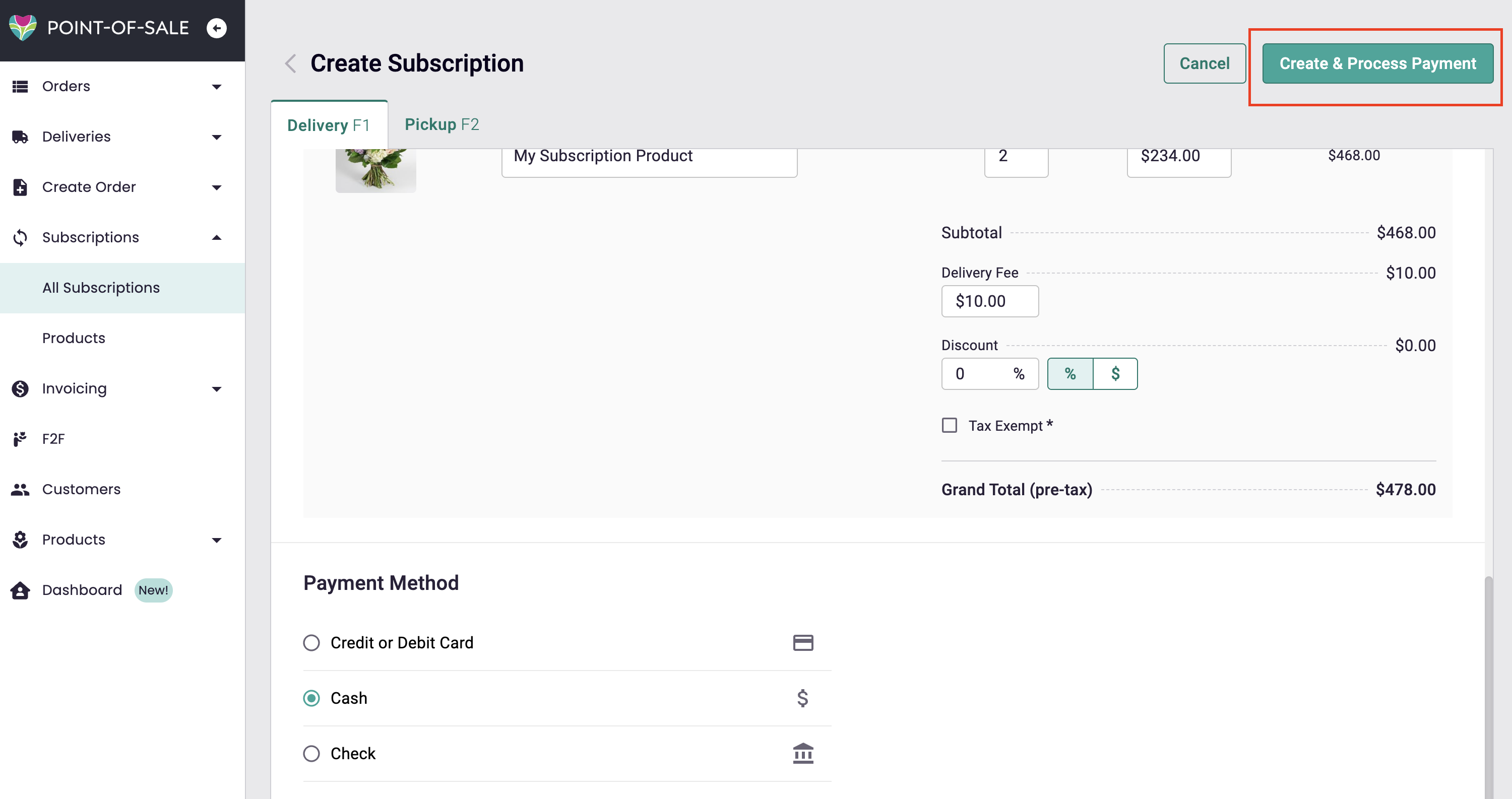Click the Dashboard house icon

(20, 590)
